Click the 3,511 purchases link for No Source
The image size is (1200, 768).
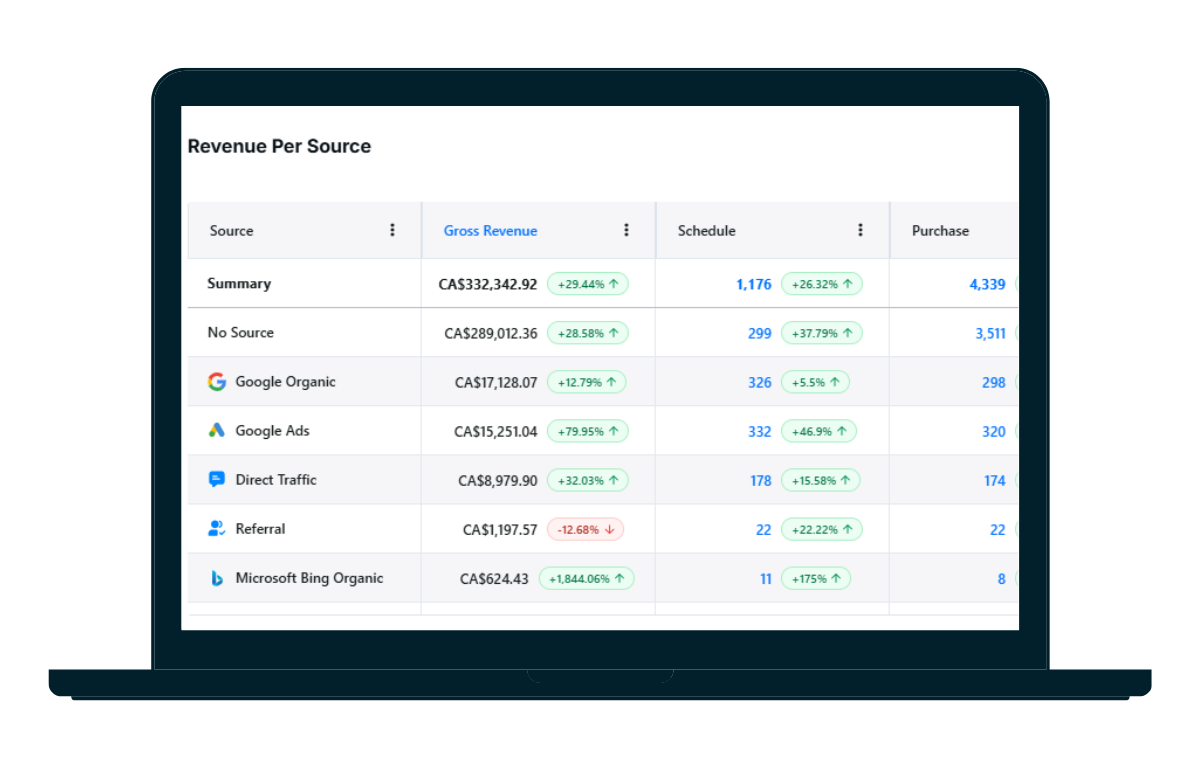point(991,333)
